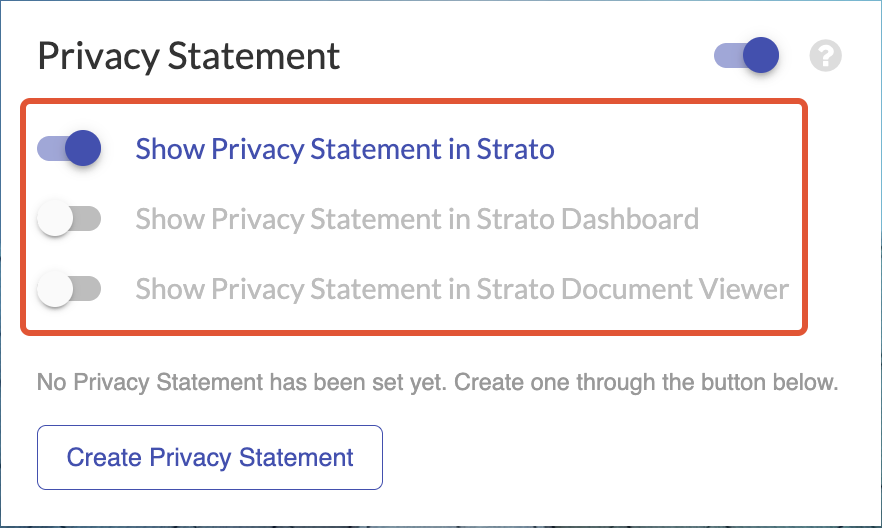
Task: Turn on the greyed-out Document Viewer switch
Action: click(x=69, y=289)
